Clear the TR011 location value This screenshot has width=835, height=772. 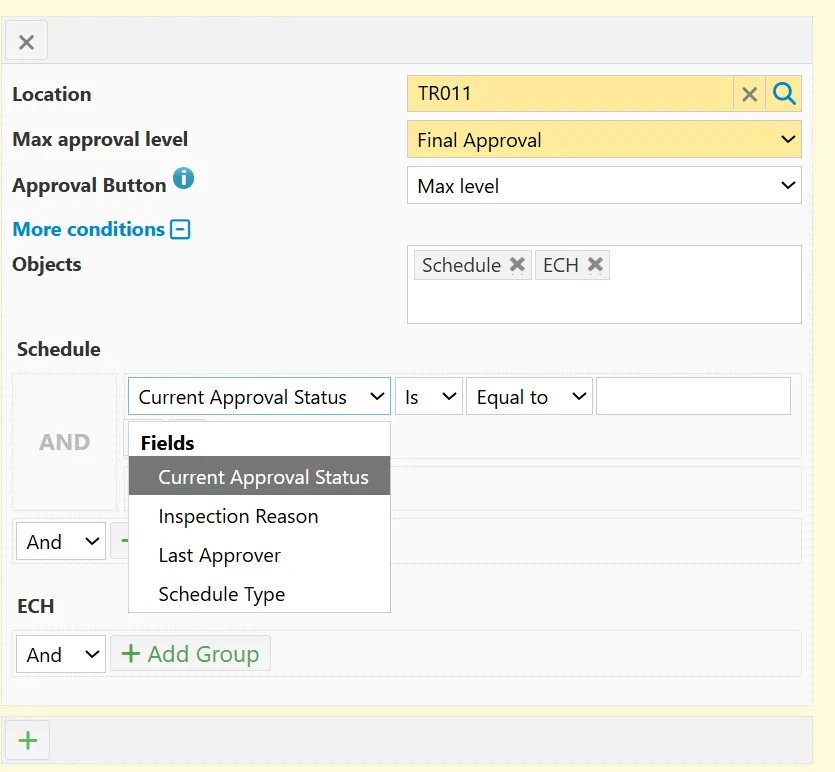pyautogui.click(x=749, y=94)
